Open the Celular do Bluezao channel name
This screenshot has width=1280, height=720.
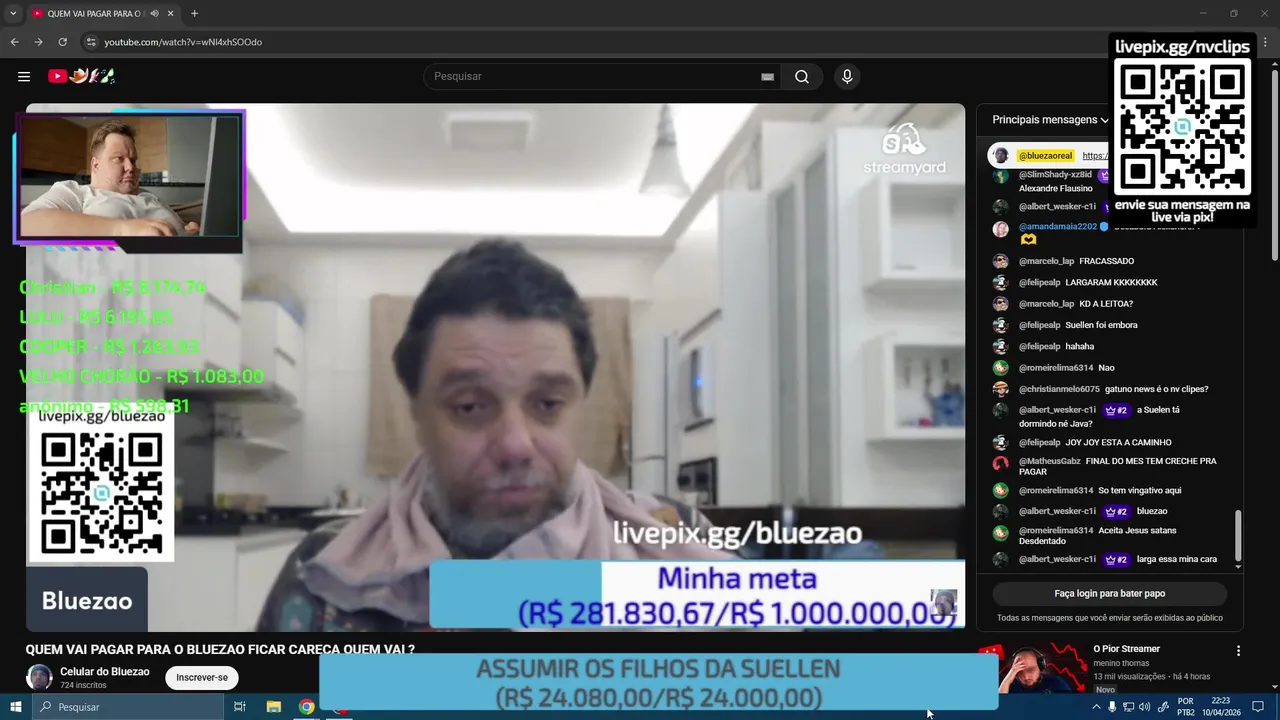(105, 672)
